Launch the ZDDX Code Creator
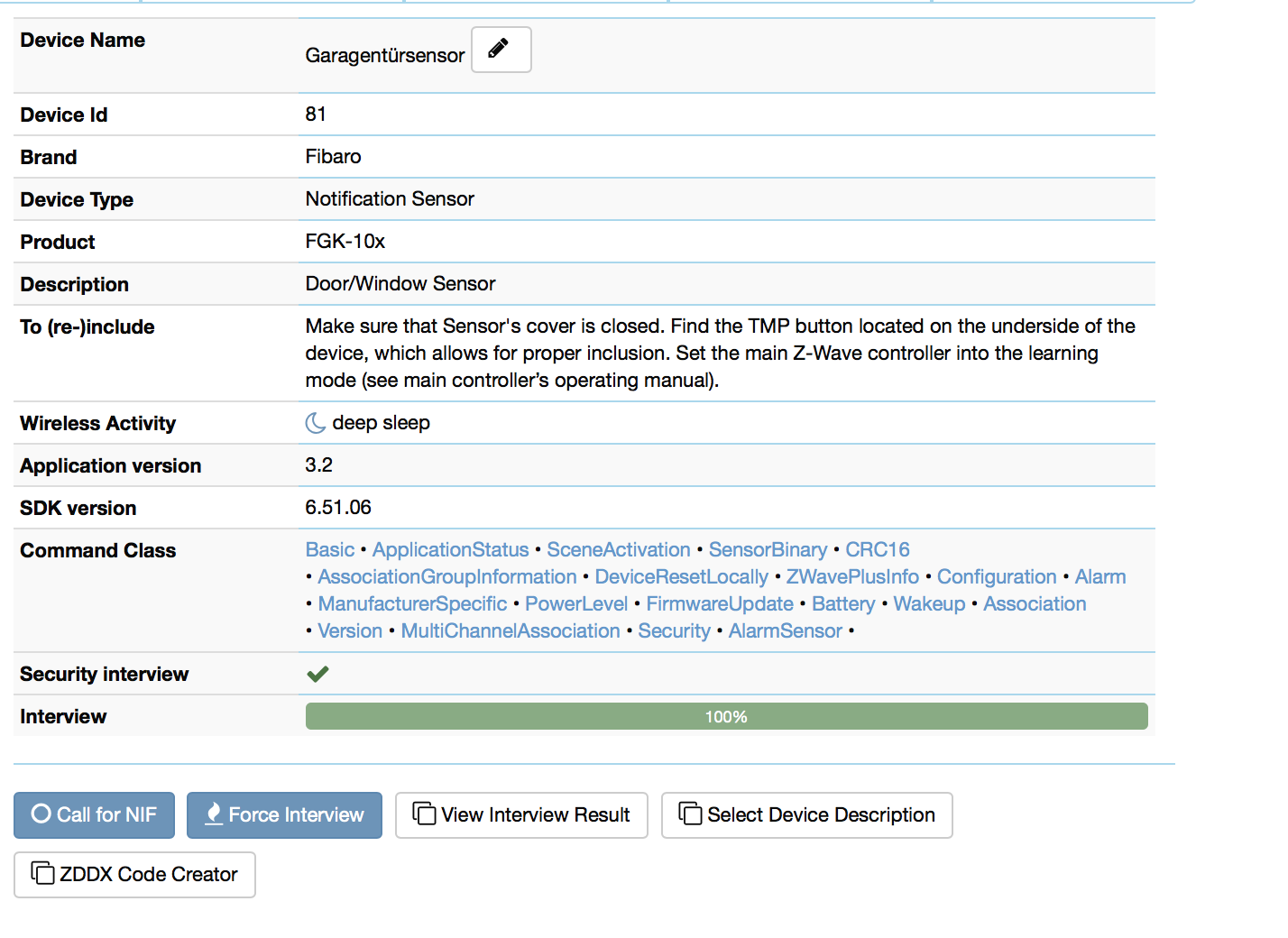 [x=134, y=875]
